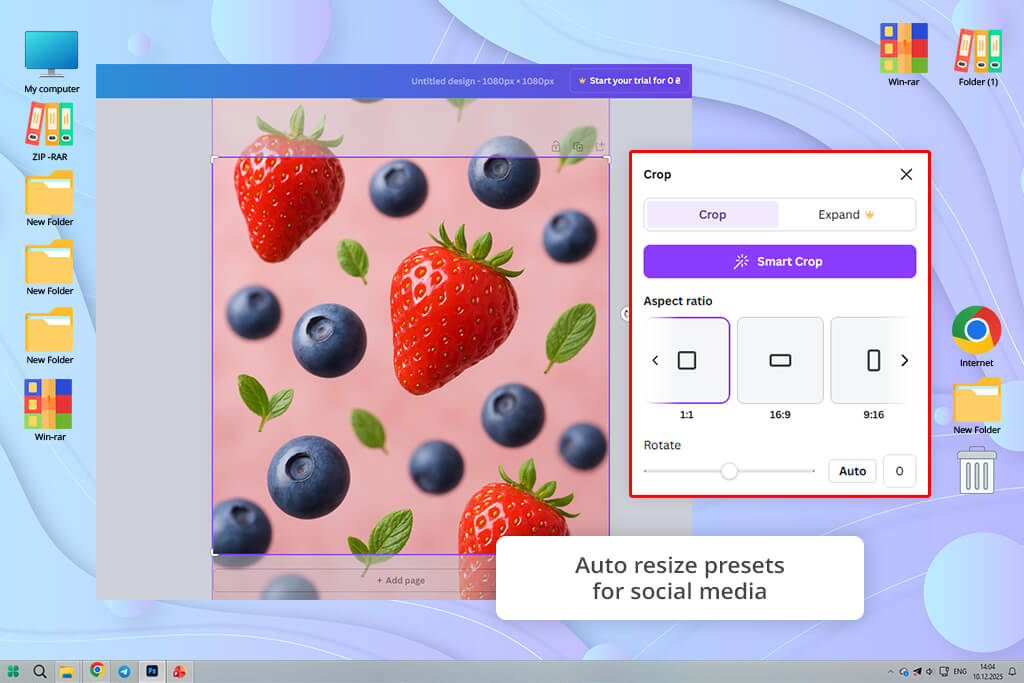Show previous aspect ratio presets
1024x683 pixels.
pyautogui.click(x=655, y=360)
